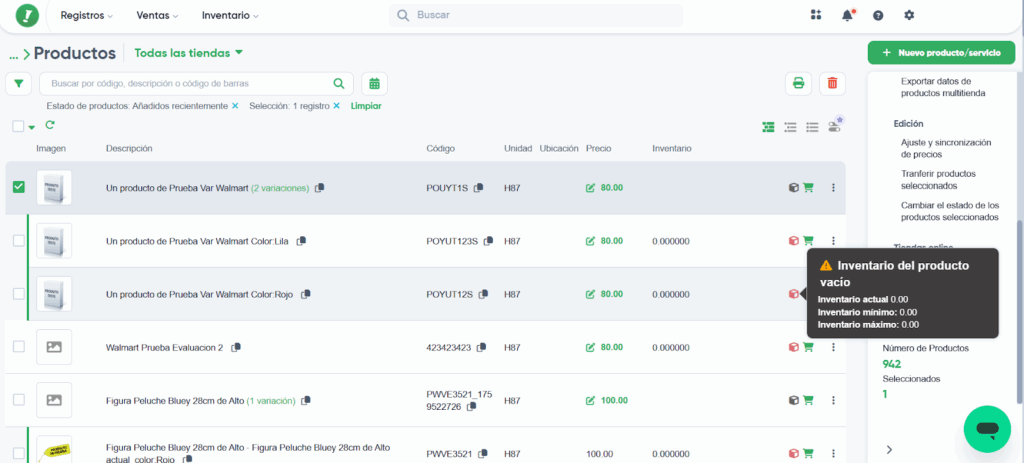Copy the code POUYT1S using copy icon
The image size is (1024, 463).
[x=479, y=188]
